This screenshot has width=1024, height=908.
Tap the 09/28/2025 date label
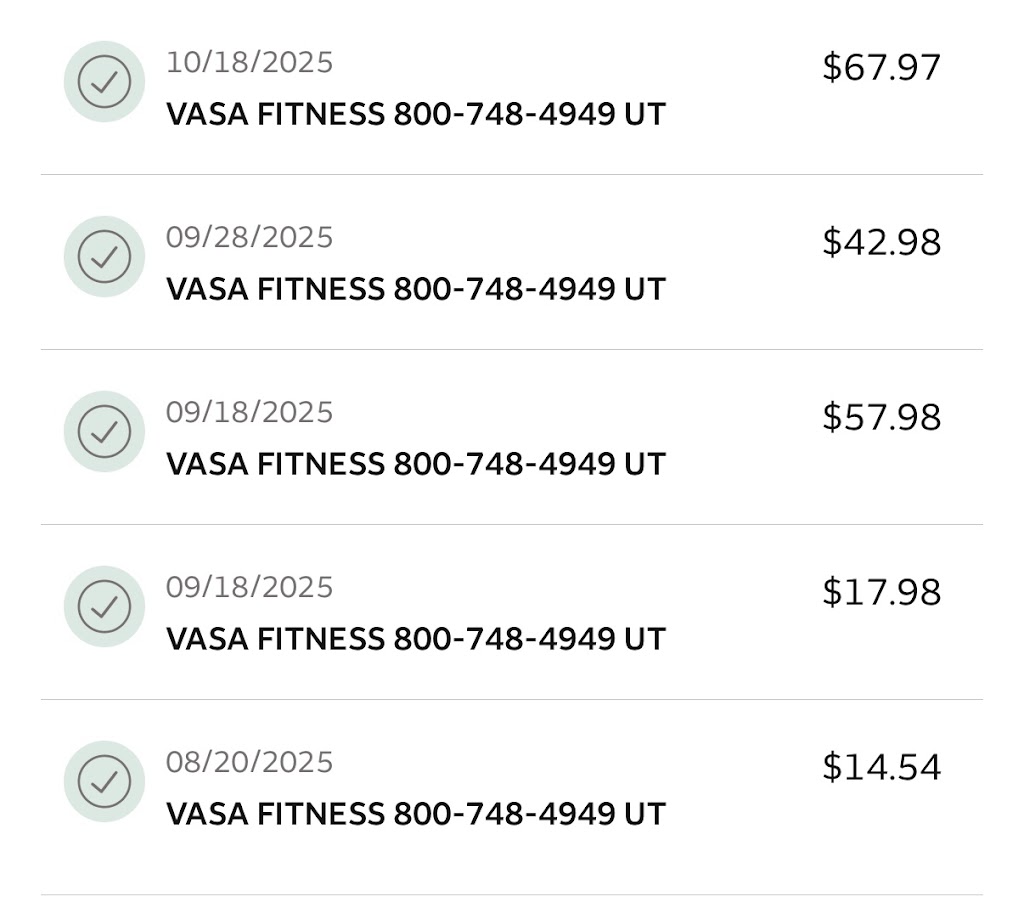[249, 238]
